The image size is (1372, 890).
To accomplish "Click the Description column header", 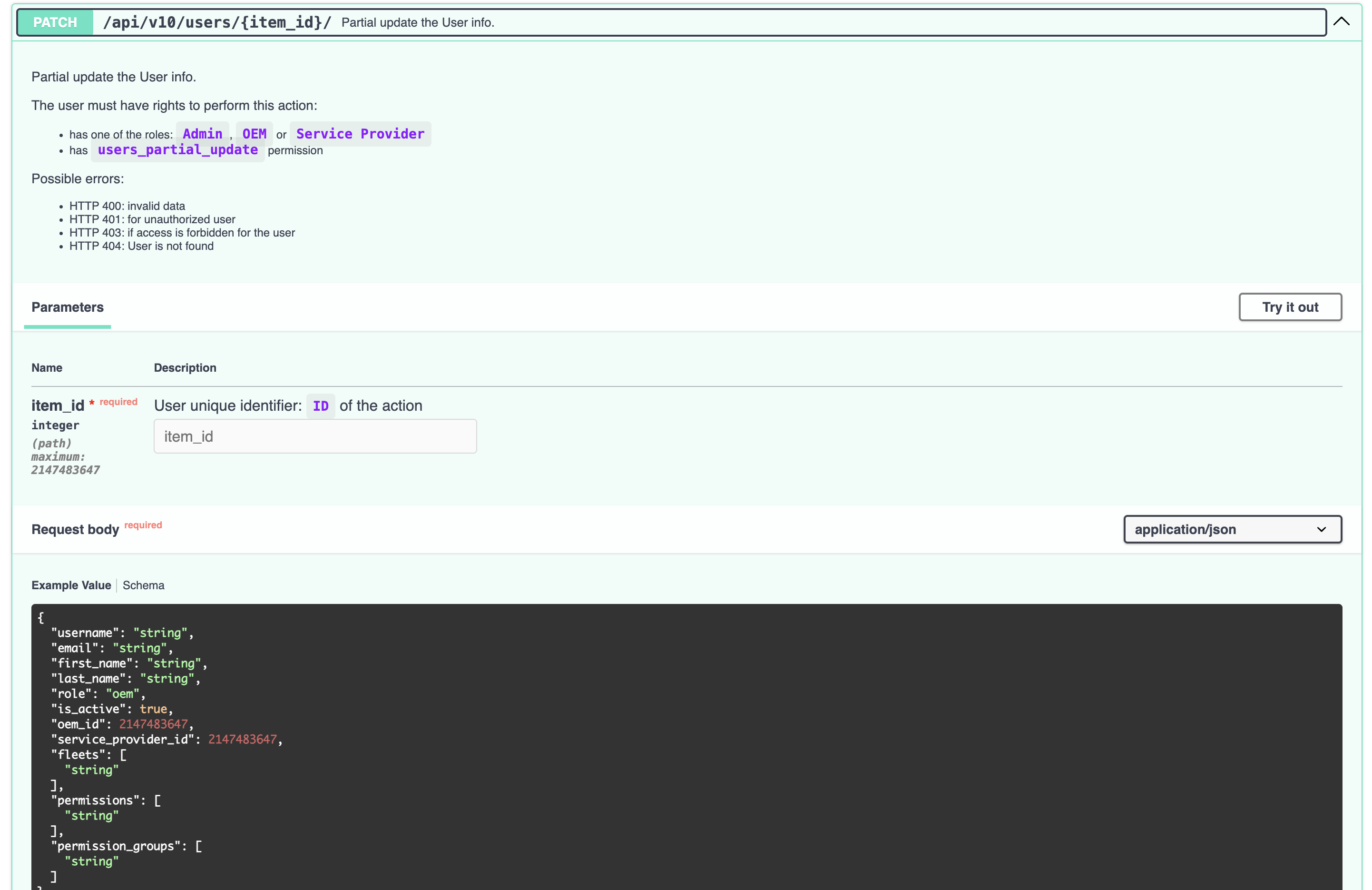I will point(185,367).
